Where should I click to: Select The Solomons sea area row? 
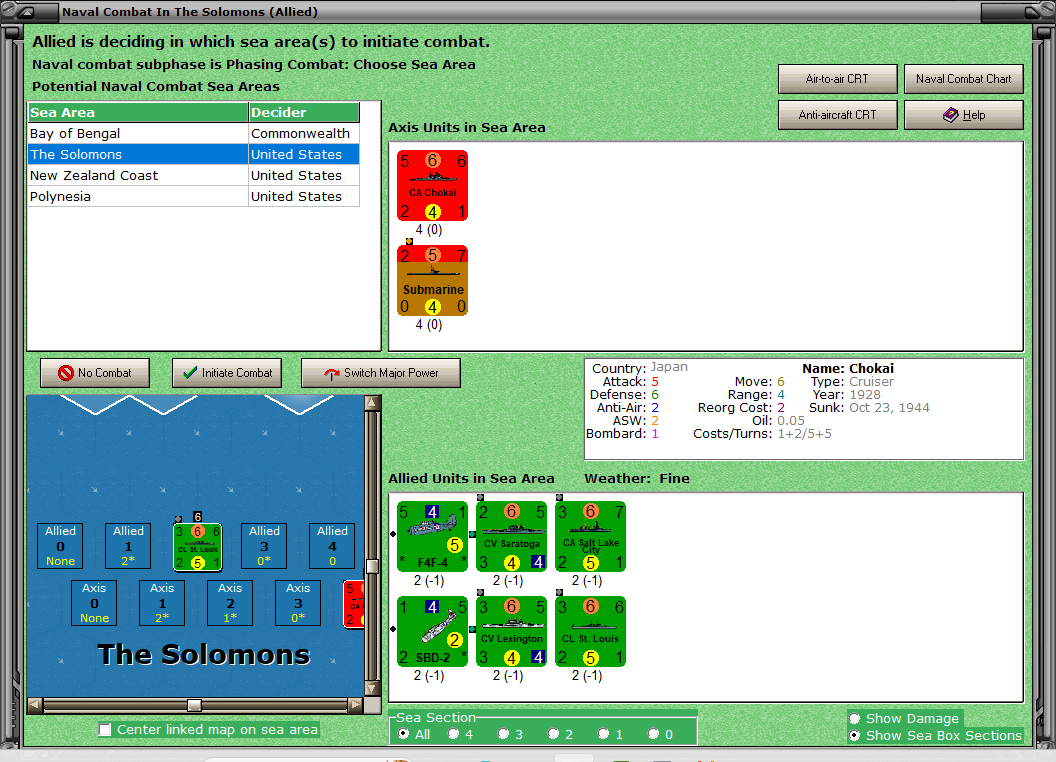point(193,154)
